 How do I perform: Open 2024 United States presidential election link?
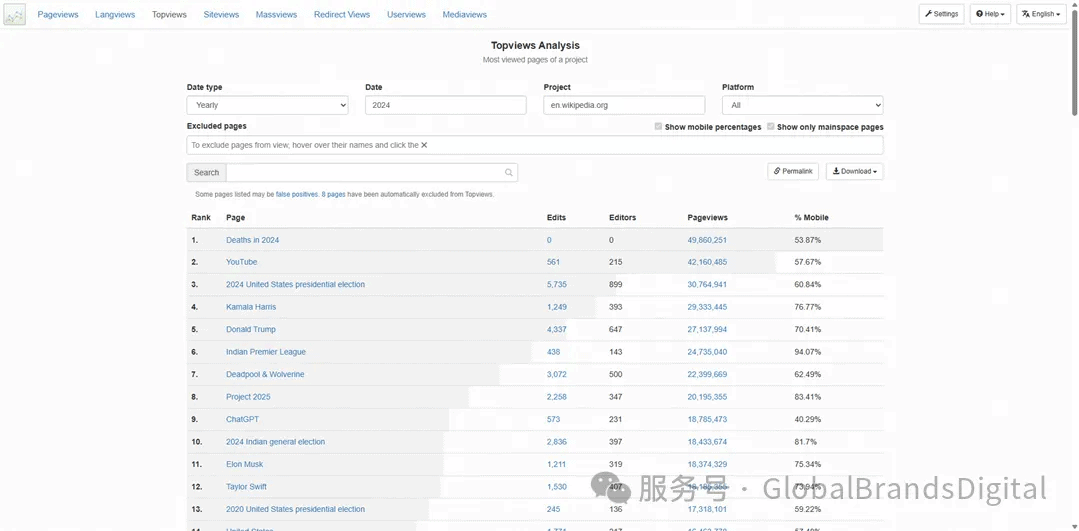tap(295, 285)
